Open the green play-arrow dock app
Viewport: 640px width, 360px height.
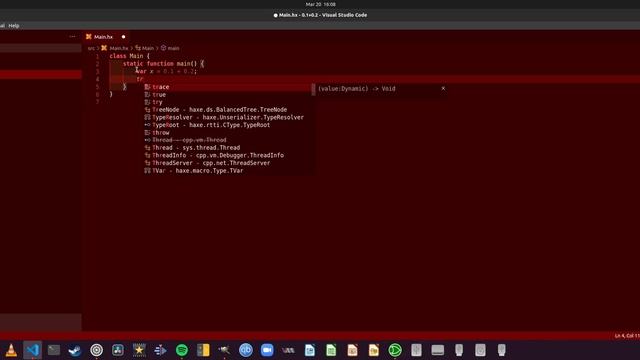click(x=395, y=350)
